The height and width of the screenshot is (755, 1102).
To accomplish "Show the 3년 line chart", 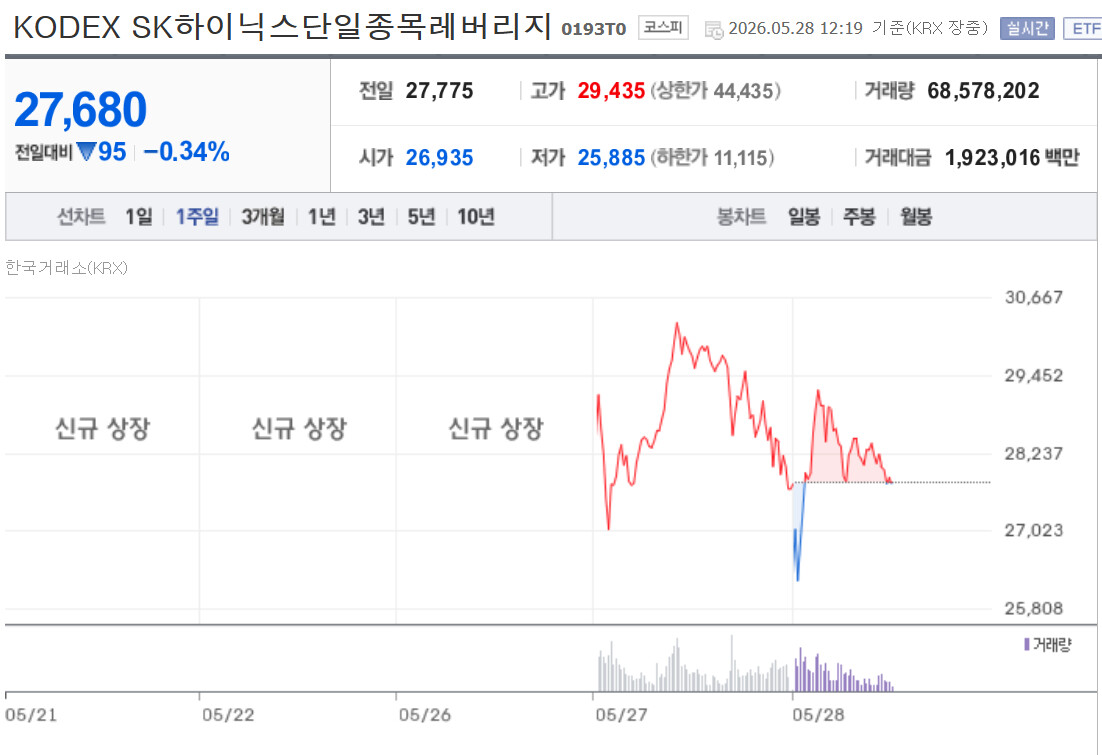I will tap(371, 217).
